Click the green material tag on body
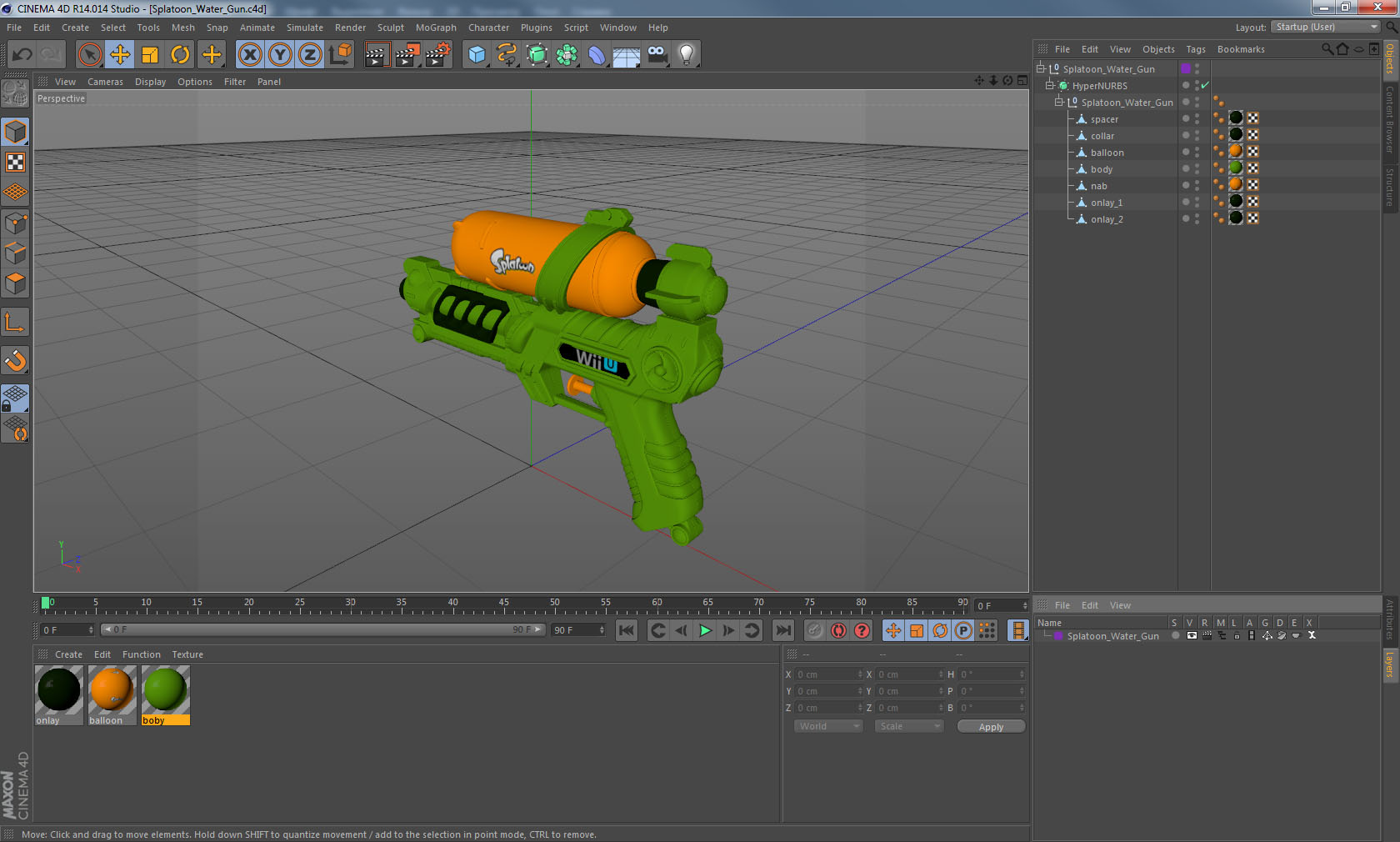The image size is (1400, 842). tap(1236, 168)
